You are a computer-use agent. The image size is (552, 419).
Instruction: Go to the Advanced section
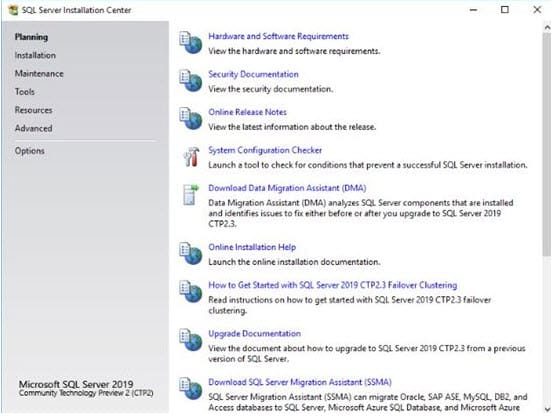coord(33,128)
